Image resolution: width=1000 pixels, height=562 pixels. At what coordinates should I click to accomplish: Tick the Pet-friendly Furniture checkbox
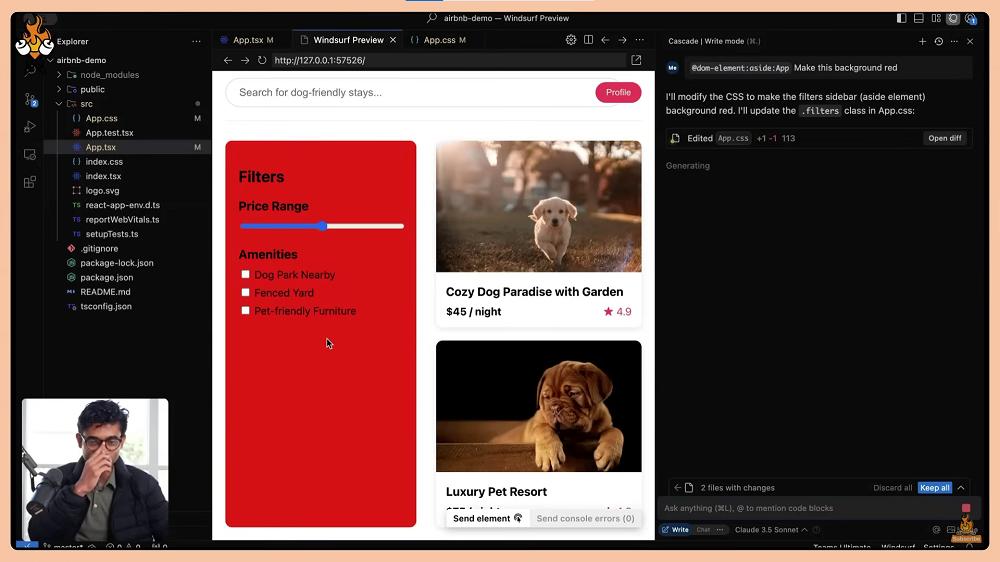(x=245, y=310)
